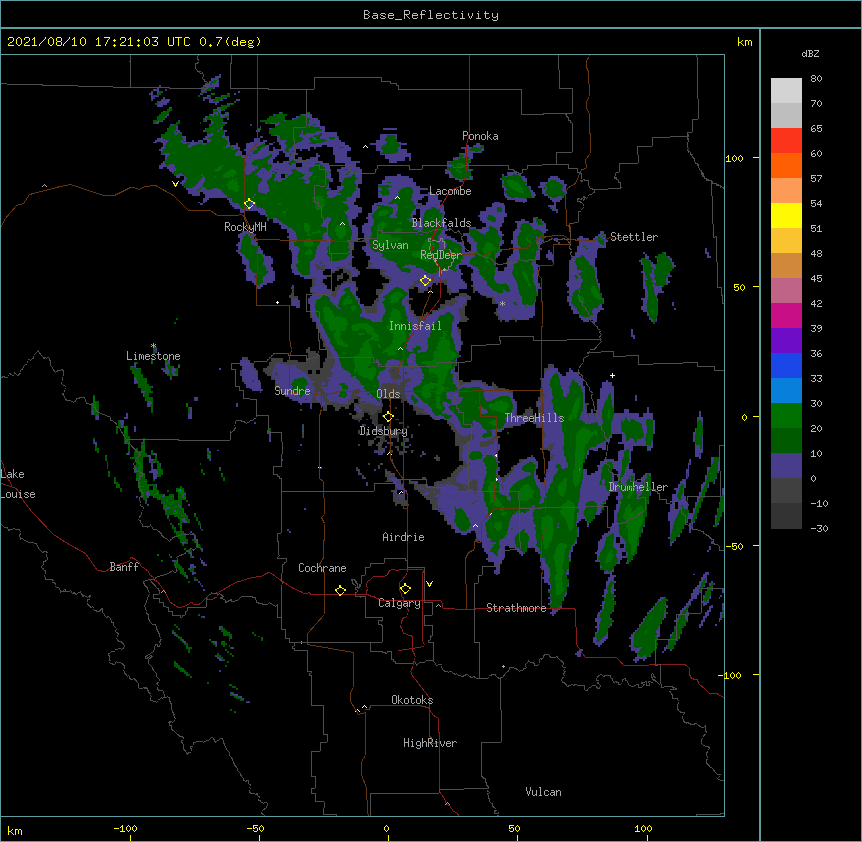This screenshot has width=862, height=842.
Task: Select the Vulcan label
Action: click(x=543, y=792)
